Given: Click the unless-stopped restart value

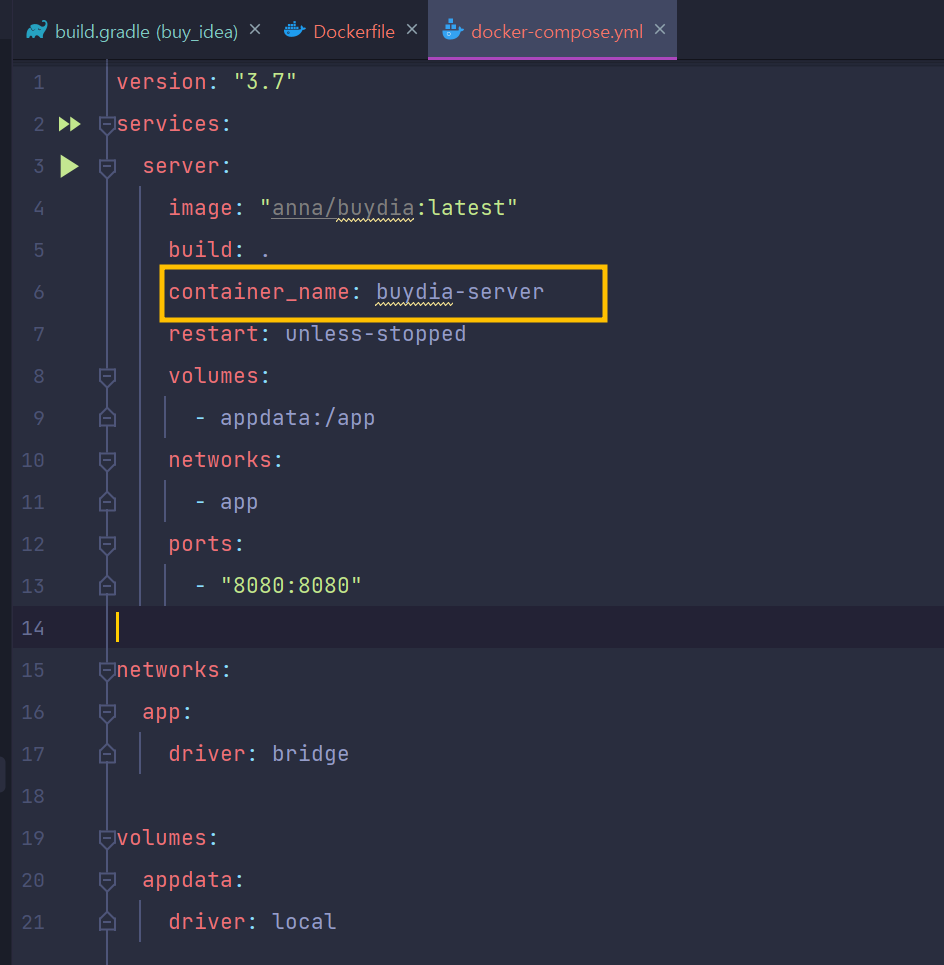Looking at the screenshot, I should (375, 334).
